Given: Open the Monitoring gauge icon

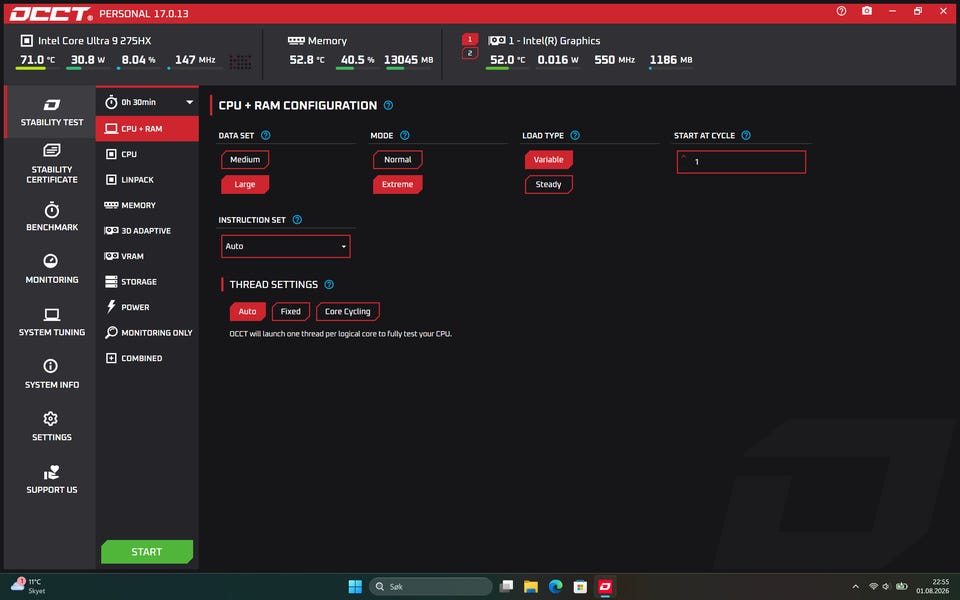Looking at the screenshot, I should click(51, 261).
